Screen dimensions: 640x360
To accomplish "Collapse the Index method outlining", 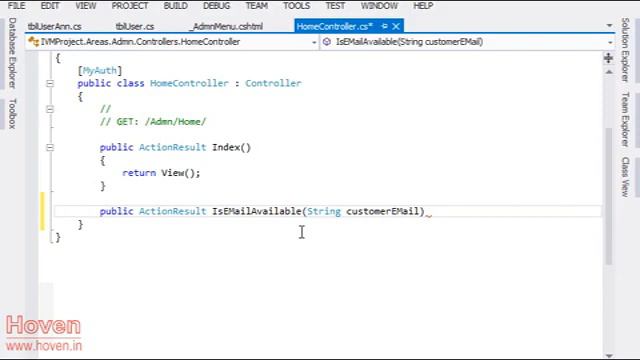I will 50,147.
